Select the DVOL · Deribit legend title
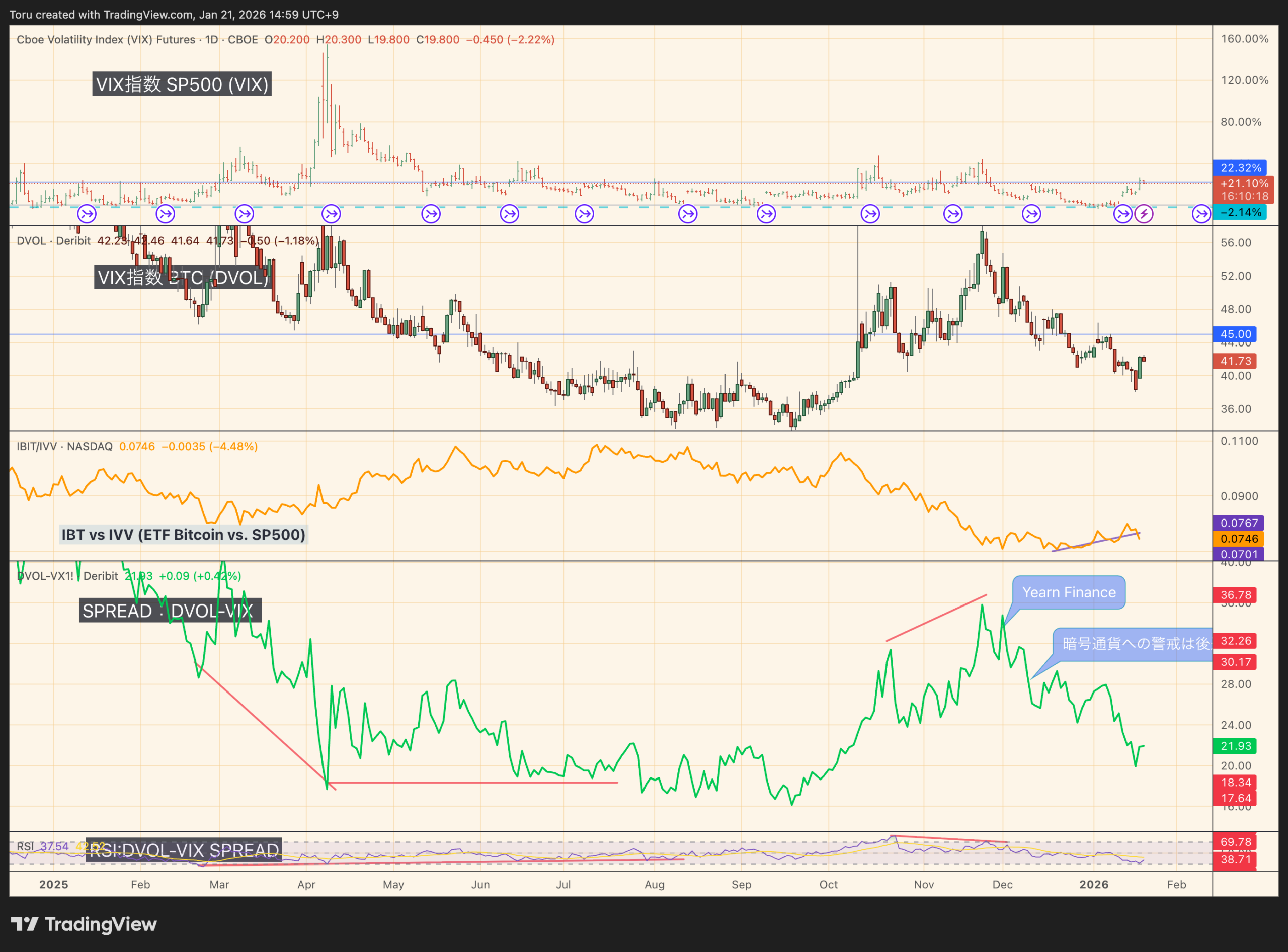 pyautogui.click(x=53, y=240)
